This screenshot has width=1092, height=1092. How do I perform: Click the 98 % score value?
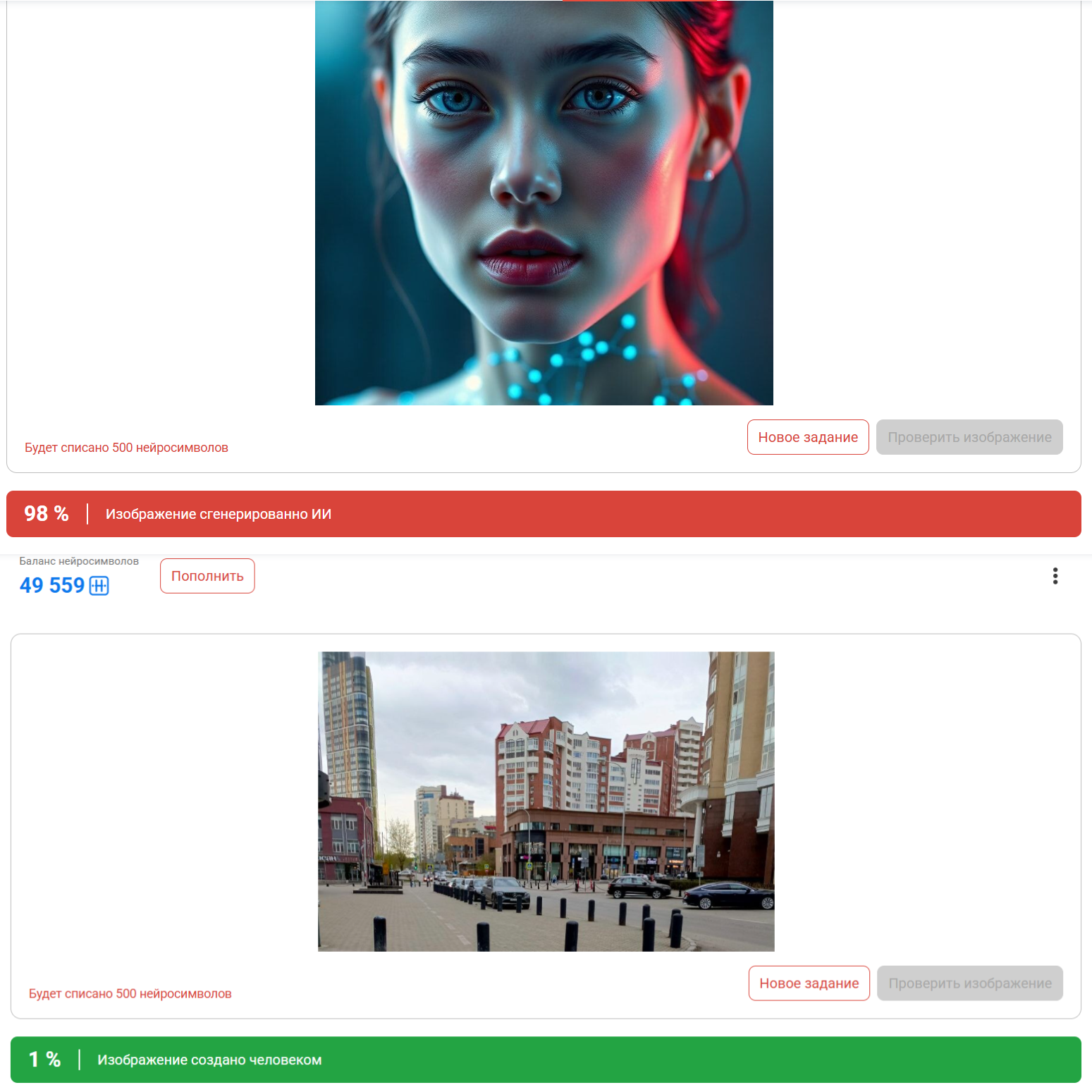coord(47,514)
